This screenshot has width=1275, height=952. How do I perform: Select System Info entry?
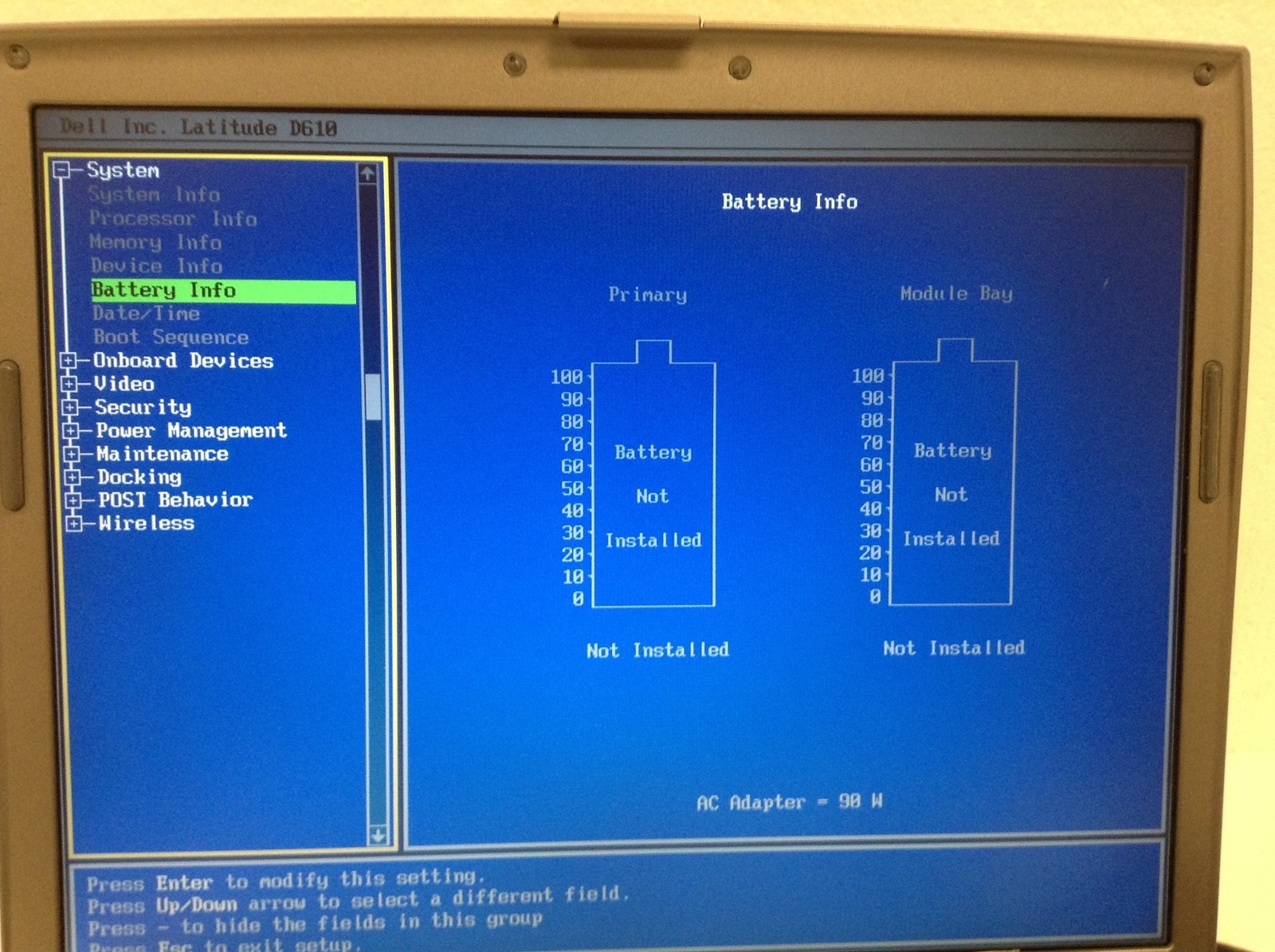[x=154, y=194]
